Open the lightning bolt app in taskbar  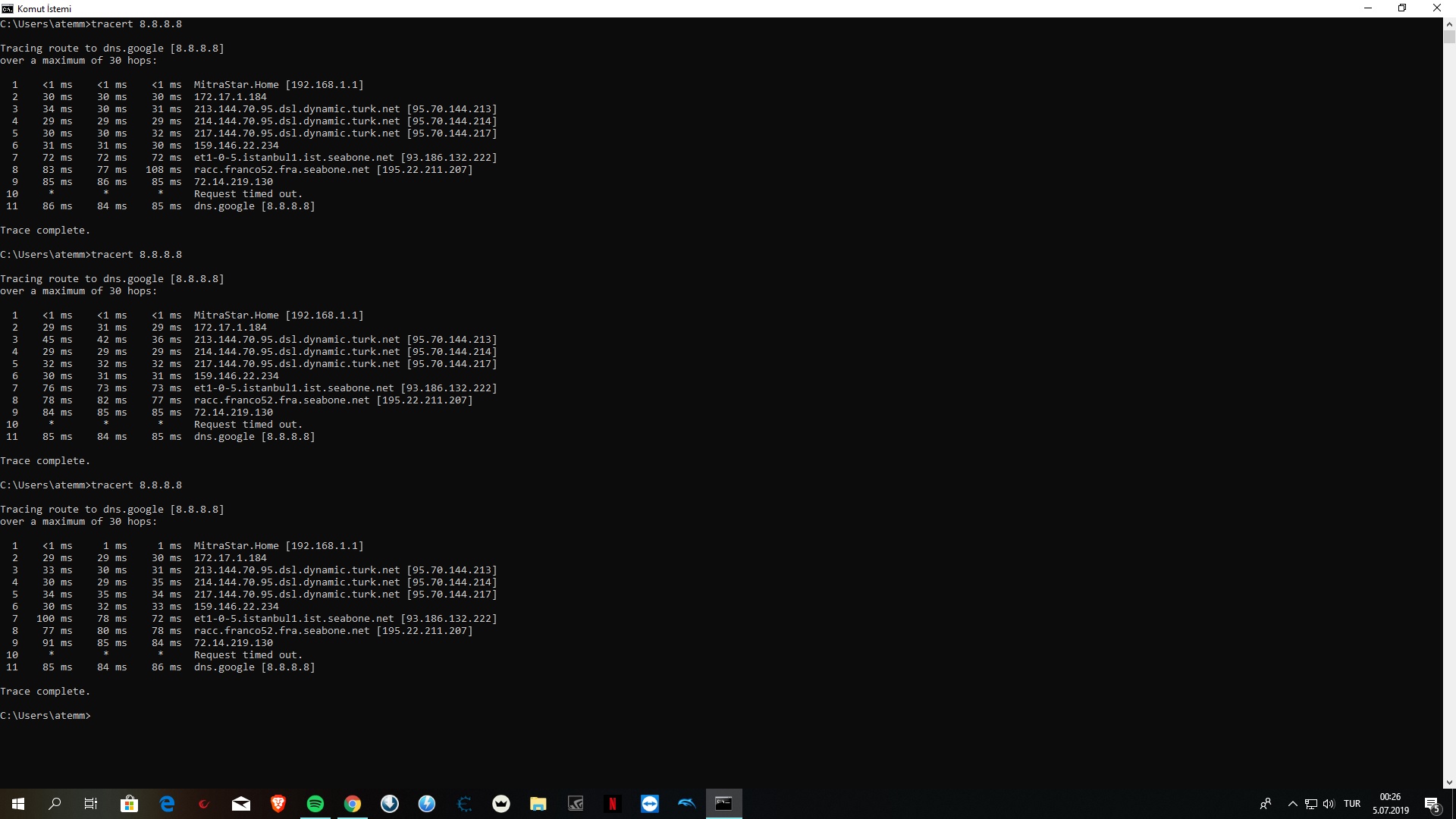427,804
